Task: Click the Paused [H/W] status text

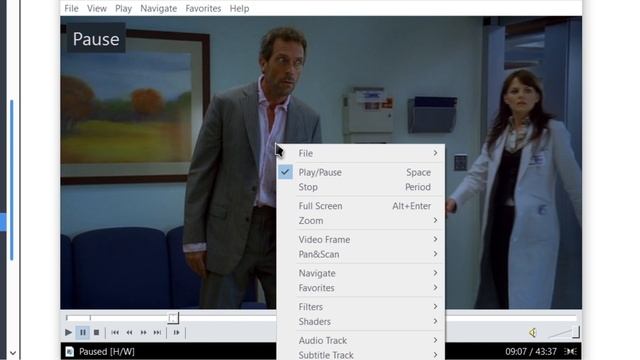Action: click(107, 351)
